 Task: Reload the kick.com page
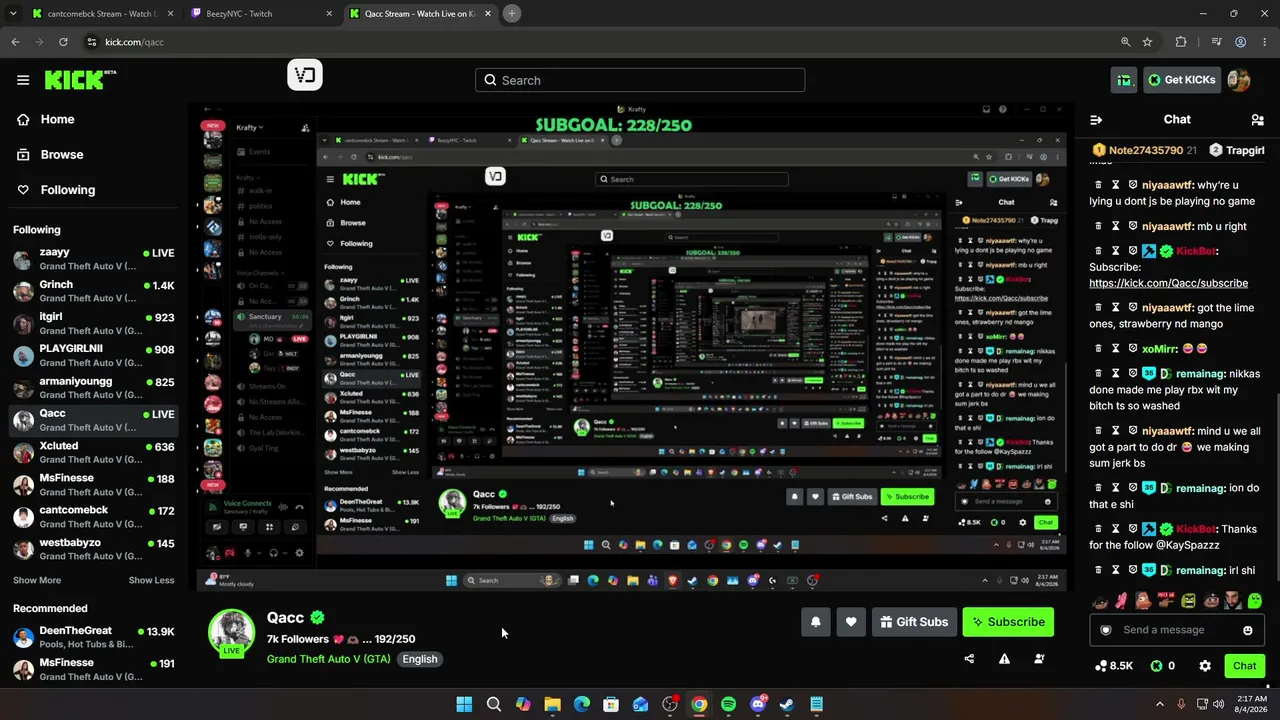pos(63,42)
